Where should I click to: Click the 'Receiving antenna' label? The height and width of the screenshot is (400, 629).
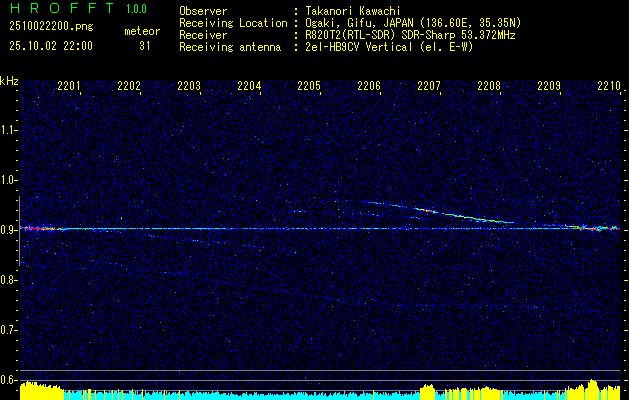click(230, 47)
